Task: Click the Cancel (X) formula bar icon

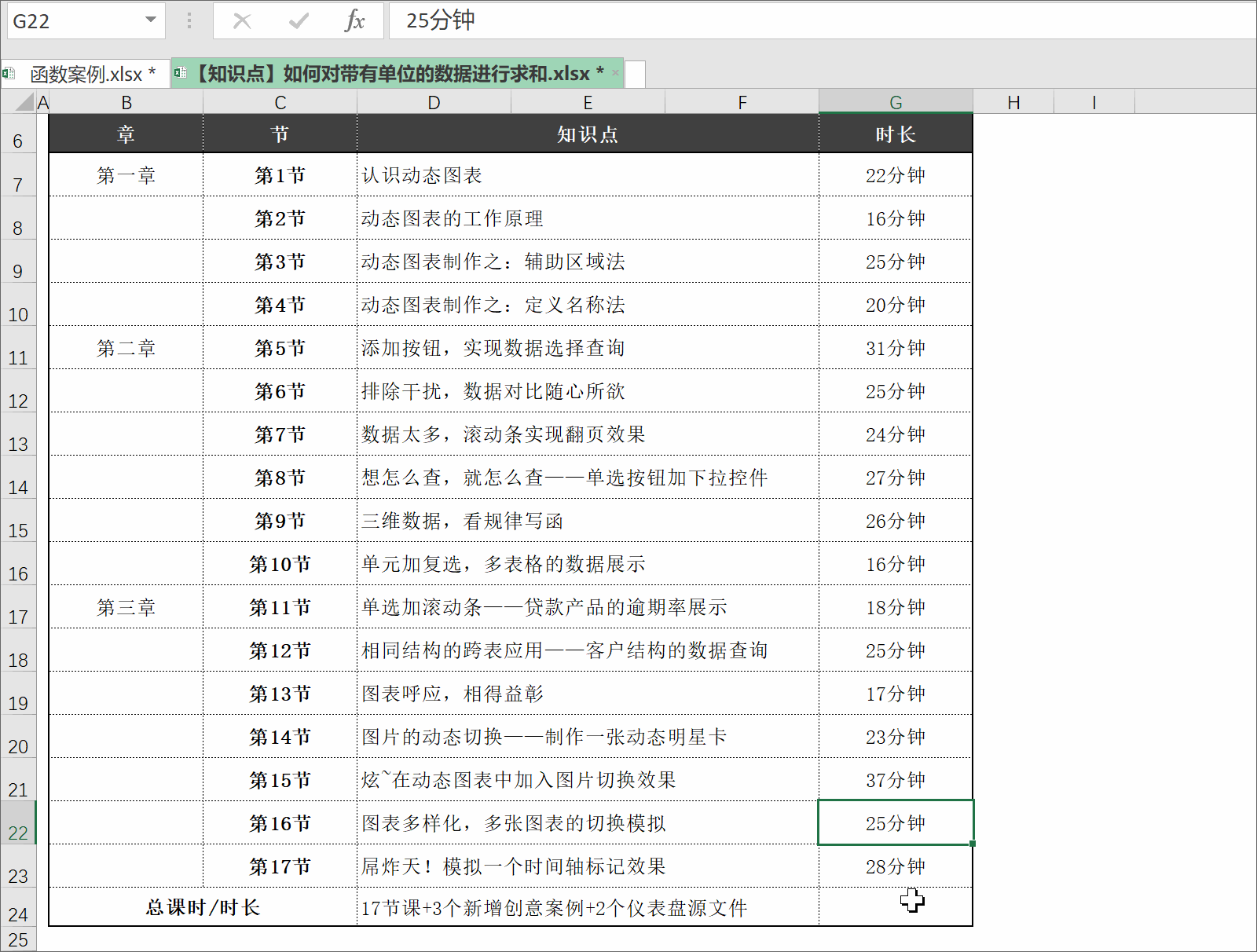Action: coord(242,21)
